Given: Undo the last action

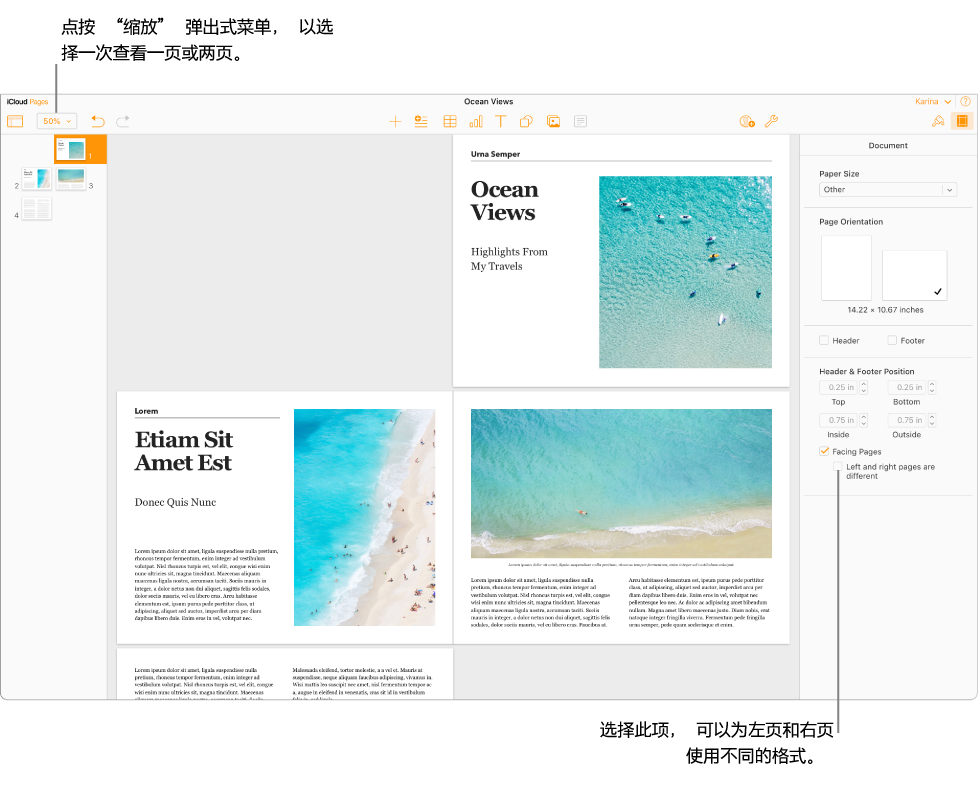Looking at the screenshot, I should pos(98,121).
